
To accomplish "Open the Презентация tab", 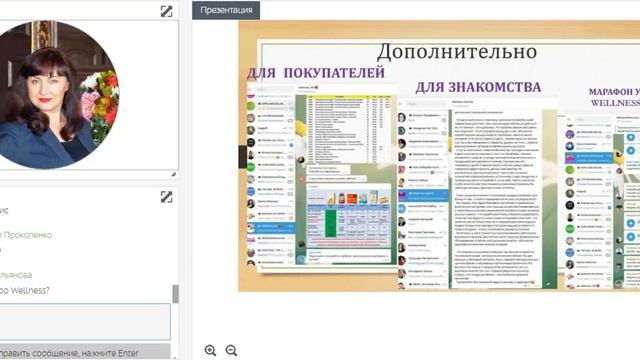I will point(226,10).
